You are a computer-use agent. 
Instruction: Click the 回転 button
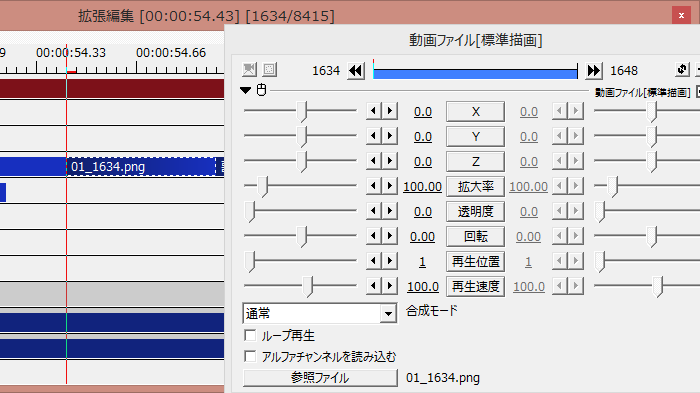[x=475, y=236]
